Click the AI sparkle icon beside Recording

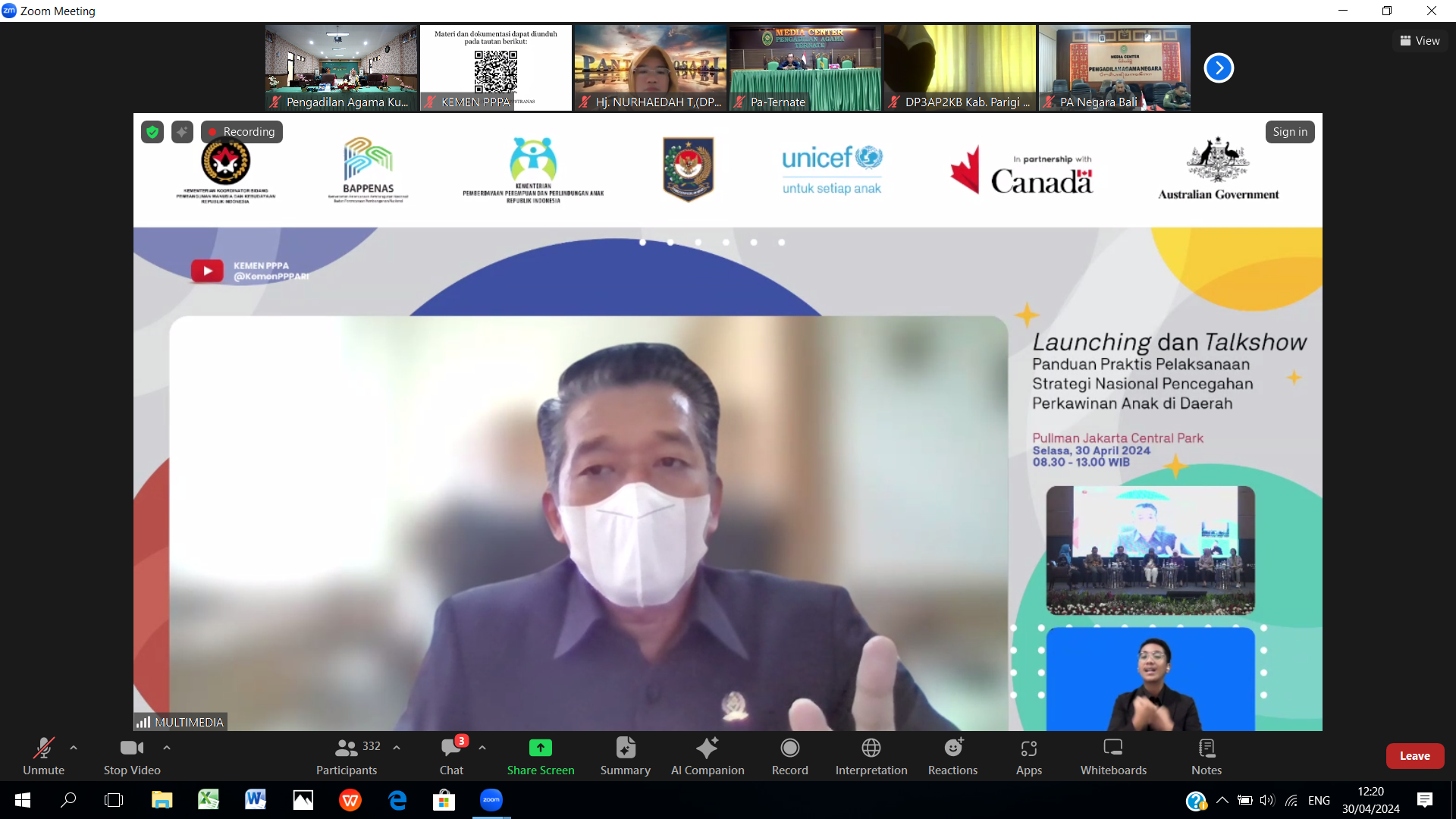pos(182,132)
